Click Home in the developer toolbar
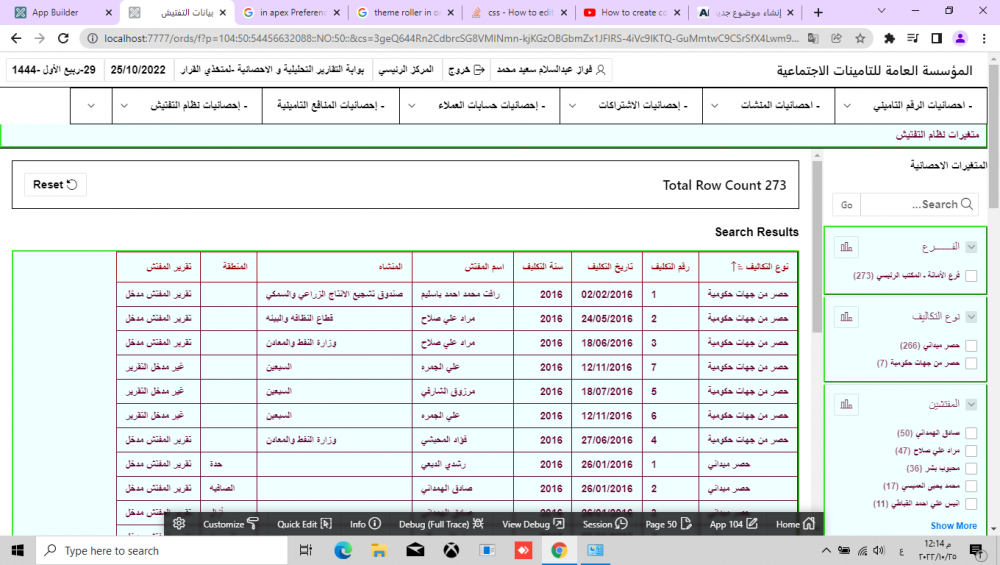Screen dimensions: 1000x565 [x=794, y=524]
